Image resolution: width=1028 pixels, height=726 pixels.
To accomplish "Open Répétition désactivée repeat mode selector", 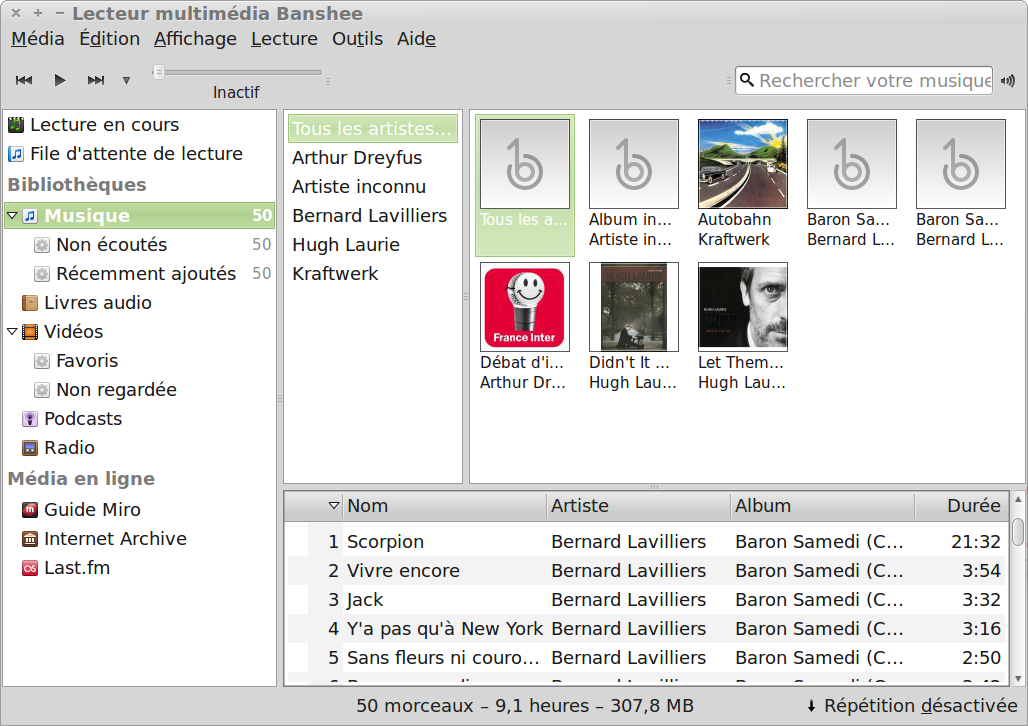I will click(912, 706).
